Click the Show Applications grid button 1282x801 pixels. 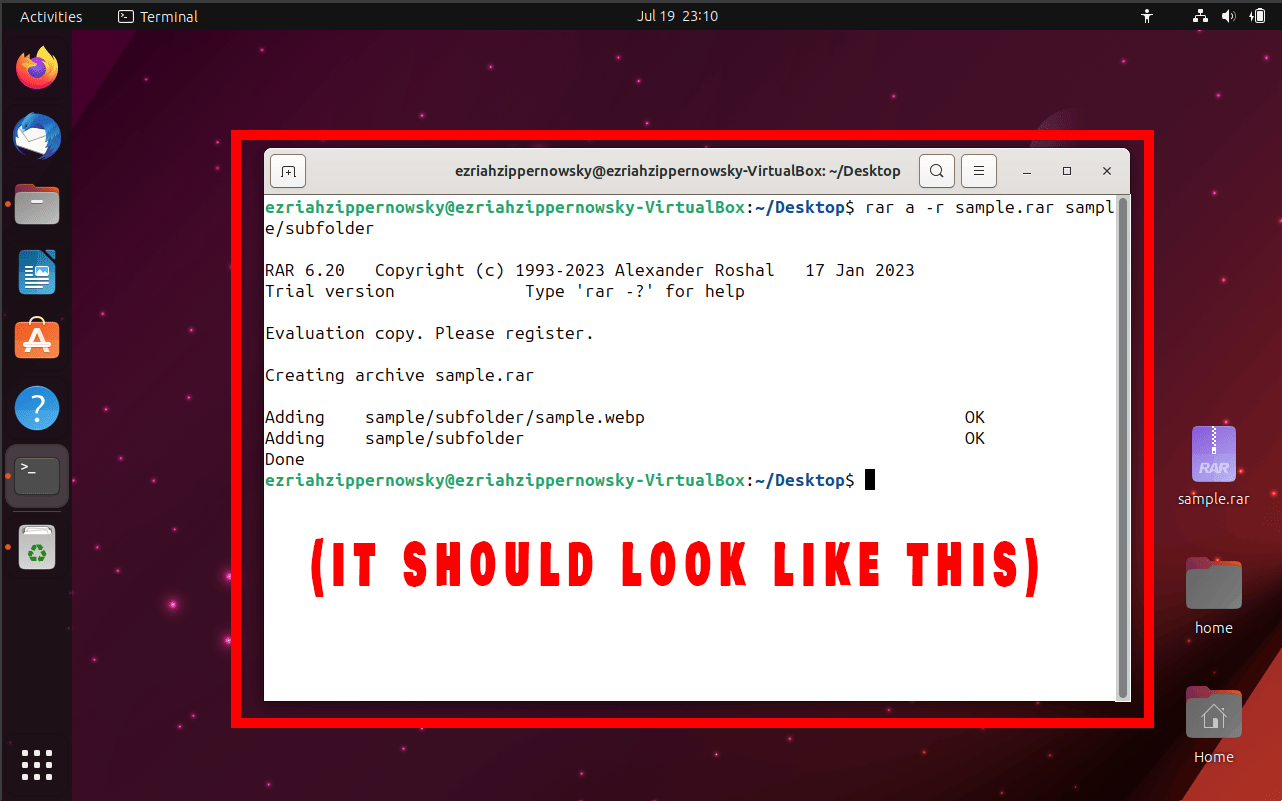(x=36, y=764)
